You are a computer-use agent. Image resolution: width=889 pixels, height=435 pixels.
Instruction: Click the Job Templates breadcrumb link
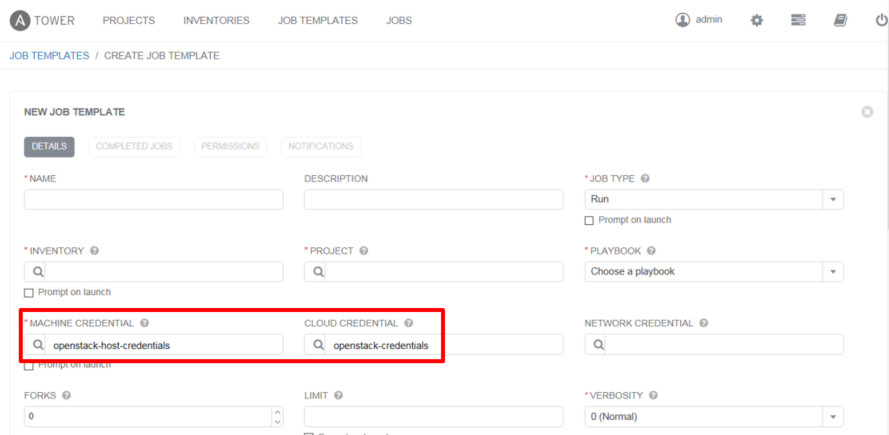pyautogui.click(x=49, y=56)
